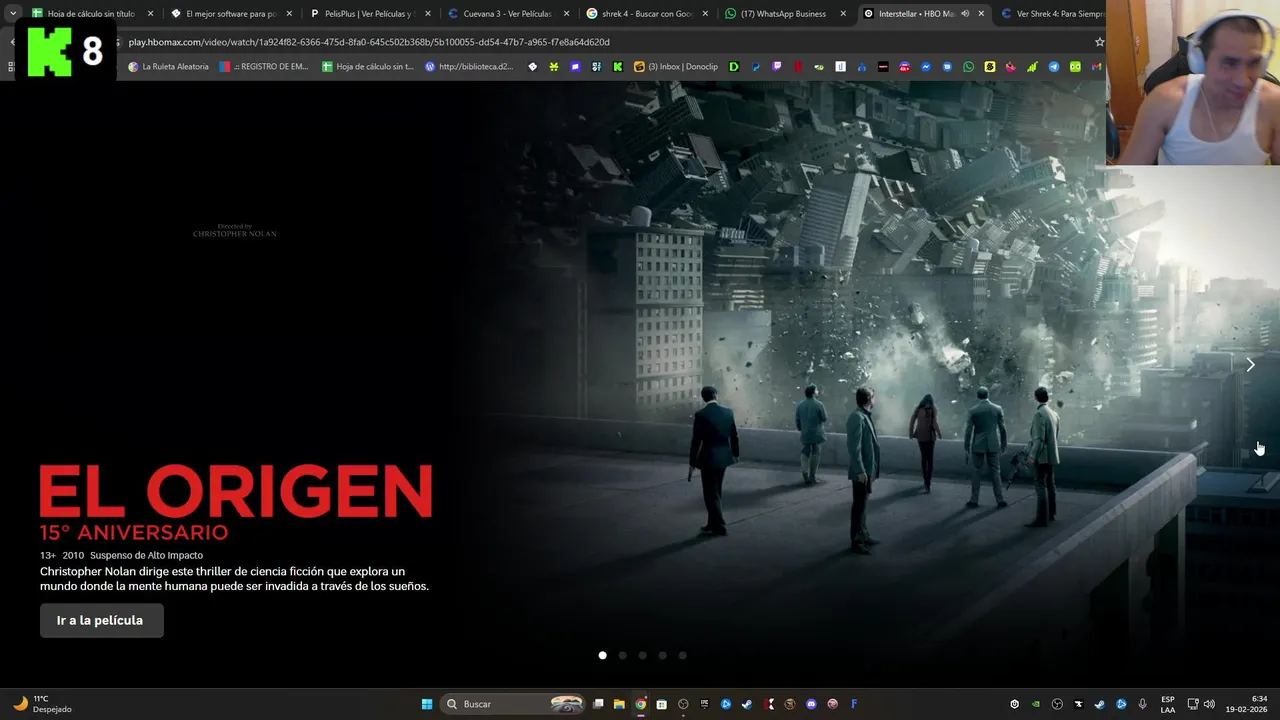This screenshot has width=1280, height=720.
Task: Open the Twitch bookmark icon
Action: (777, 67)
